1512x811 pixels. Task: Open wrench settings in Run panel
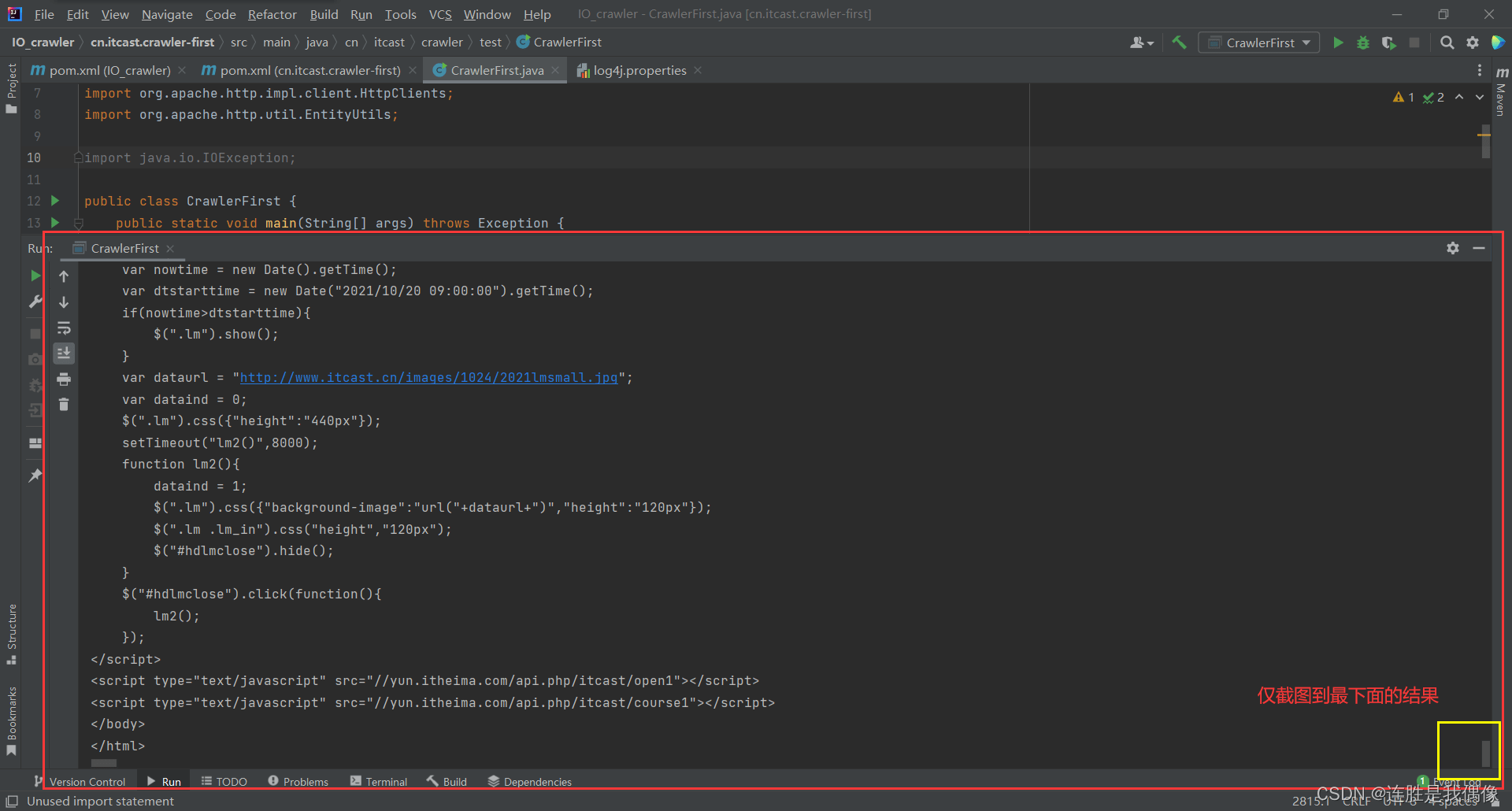click(35, 302)
